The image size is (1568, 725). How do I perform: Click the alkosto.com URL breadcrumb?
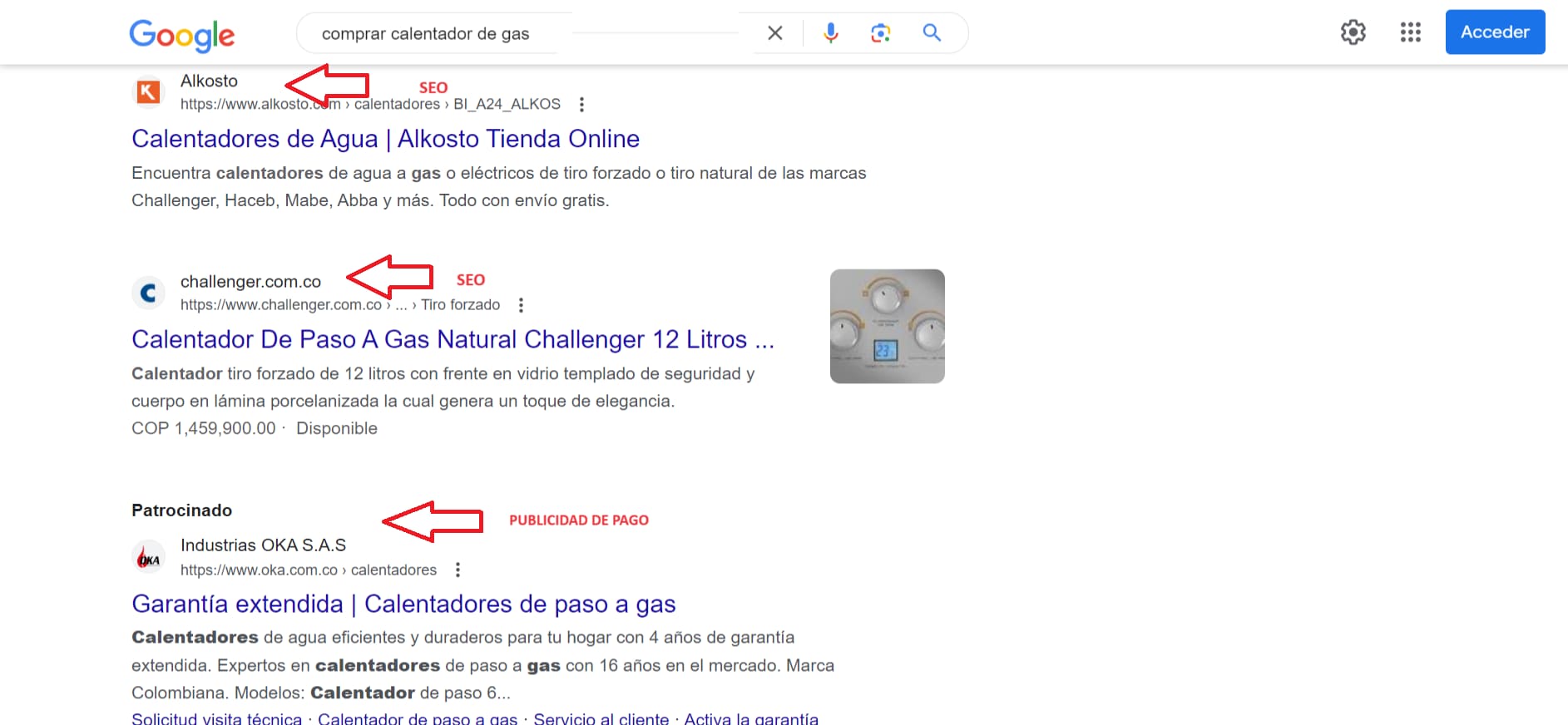370,104
